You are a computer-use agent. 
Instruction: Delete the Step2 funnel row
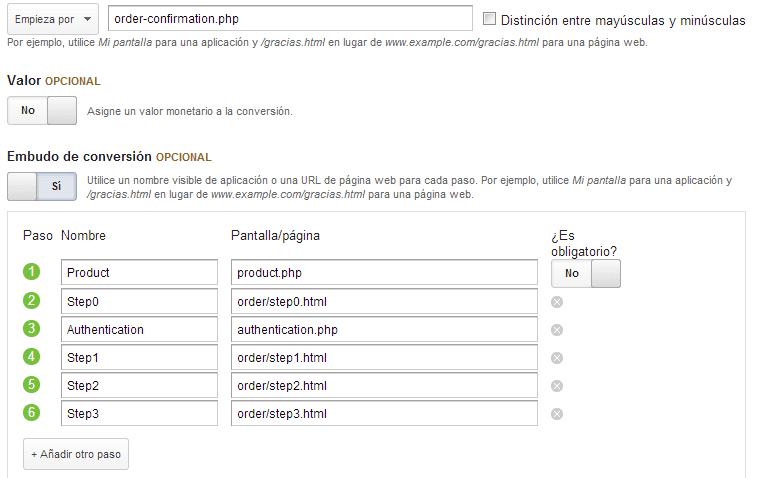click(x=557, y=386)
